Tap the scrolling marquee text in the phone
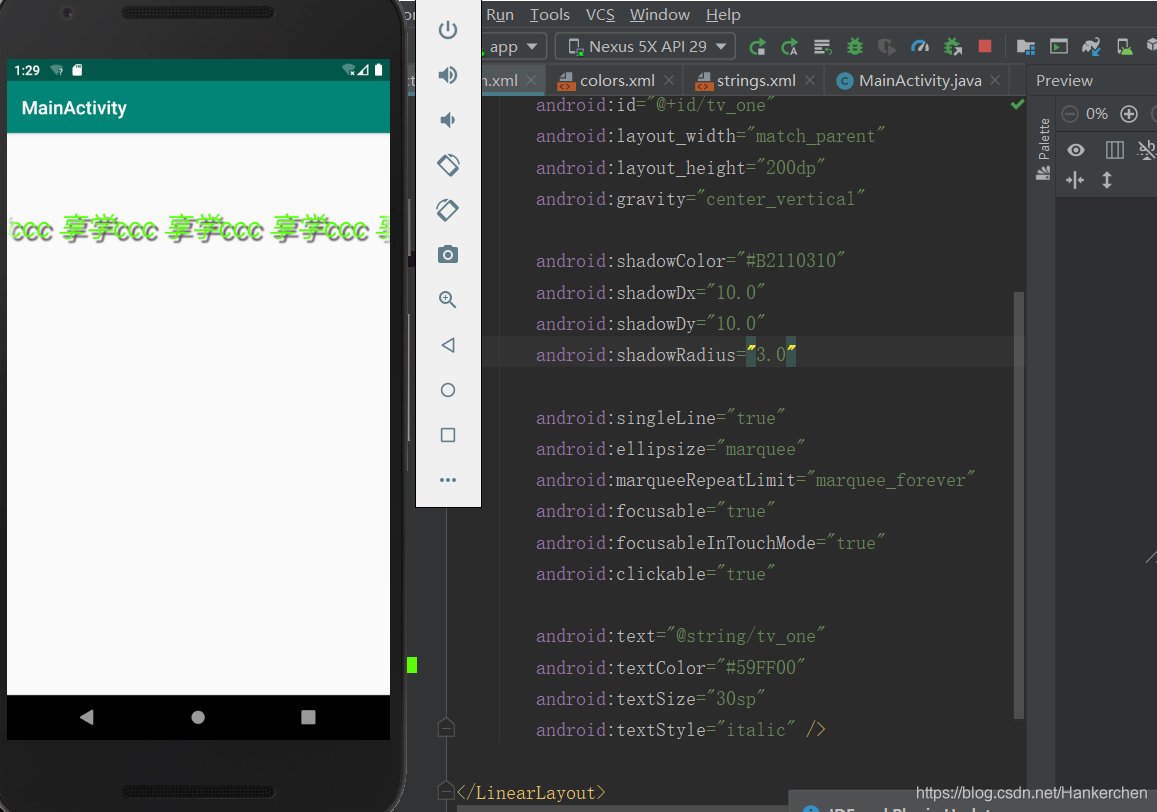 [x=198, y=230]
